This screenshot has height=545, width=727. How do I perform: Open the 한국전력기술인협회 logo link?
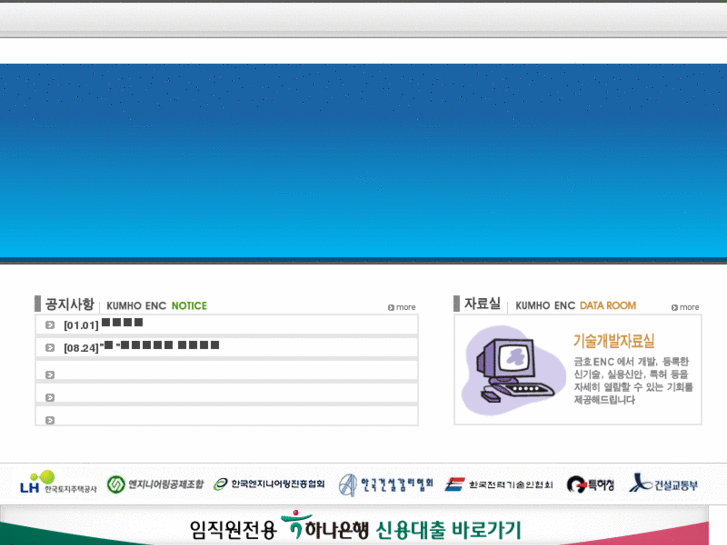tap(499, 484)
